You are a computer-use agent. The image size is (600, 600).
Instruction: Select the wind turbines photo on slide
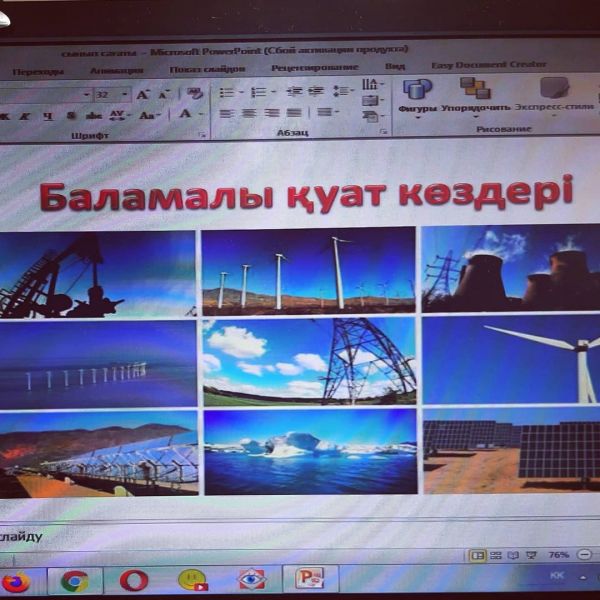308,270
